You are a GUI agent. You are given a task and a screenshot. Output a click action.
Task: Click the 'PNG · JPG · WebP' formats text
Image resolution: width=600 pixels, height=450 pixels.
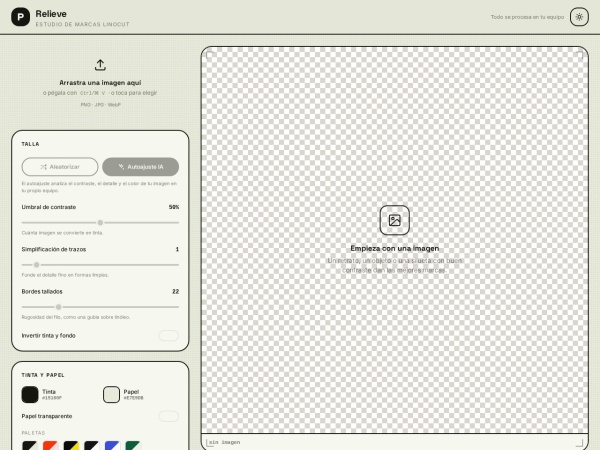click(100, 104)
